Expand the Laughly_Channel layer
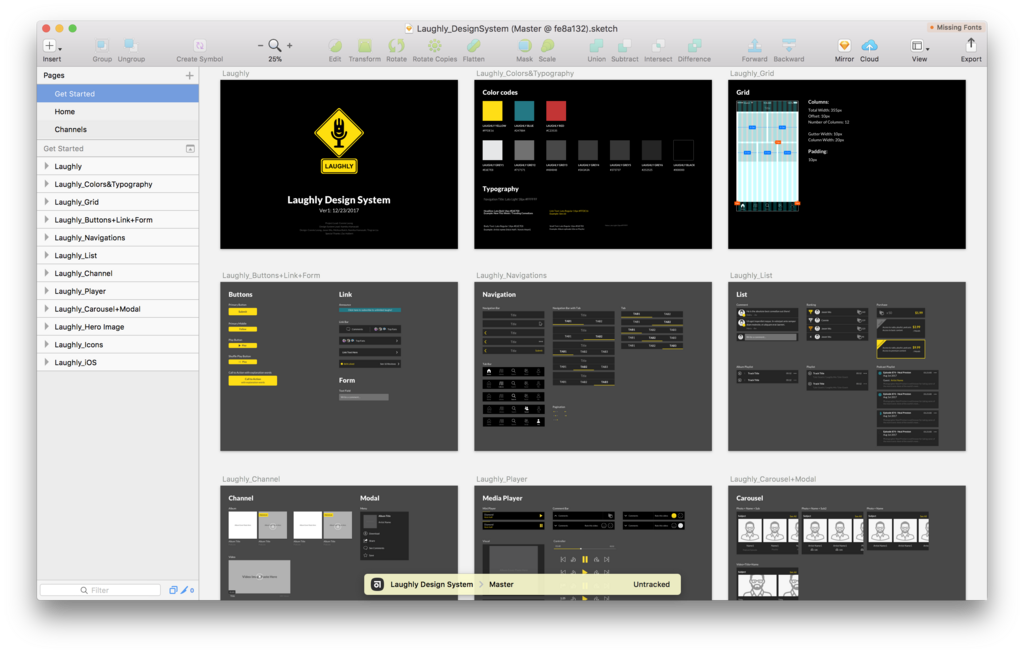1024x653 pixels. coord(46,273)
